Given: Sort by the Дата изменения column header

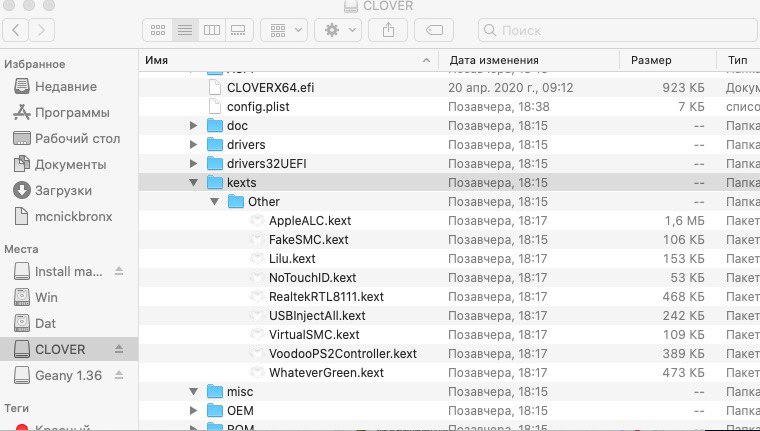Looking at the screenshot, I should pos(529,60).
